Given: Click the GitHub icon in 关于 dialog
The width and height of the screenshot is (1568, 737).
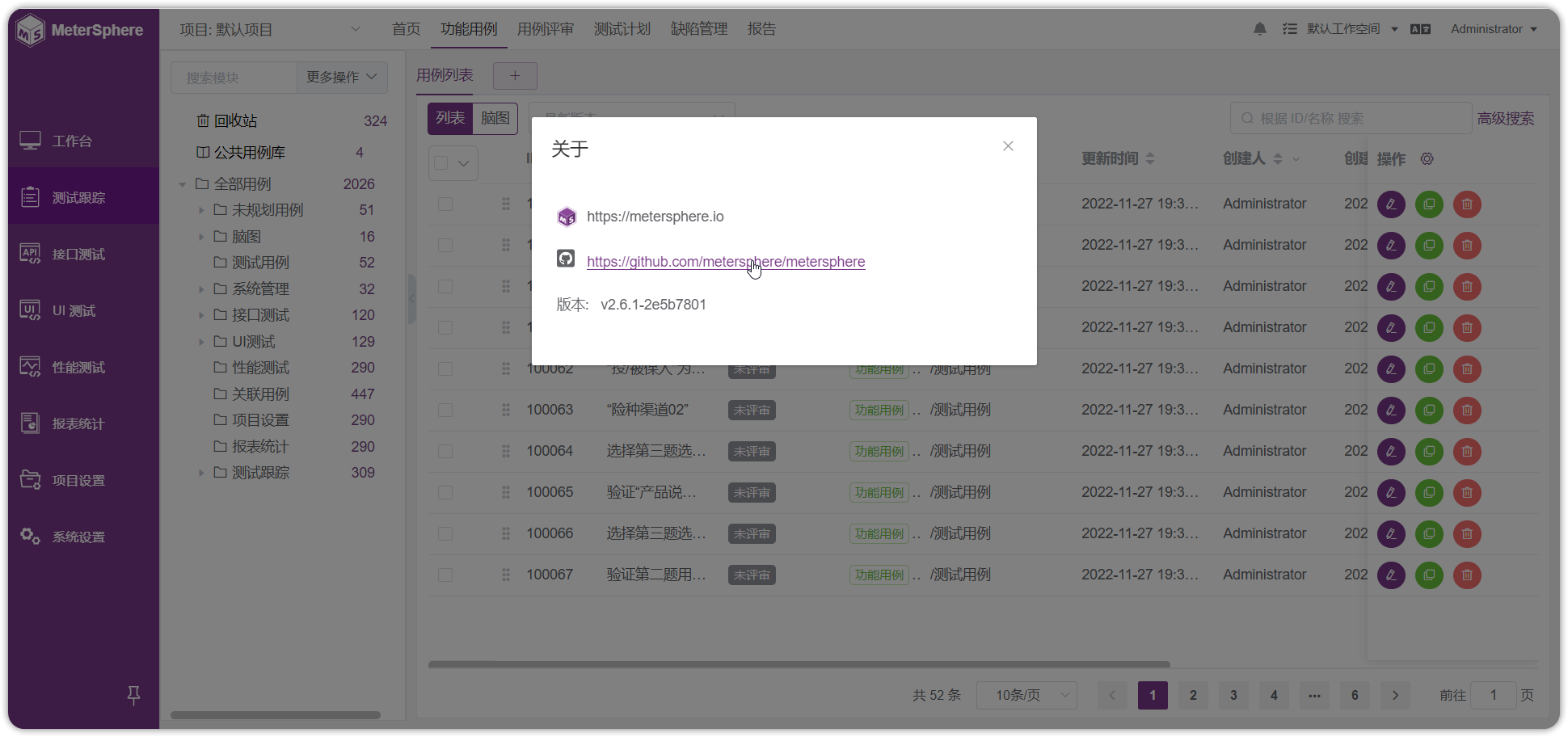Looking at the screenshot, I should [566, 259].
